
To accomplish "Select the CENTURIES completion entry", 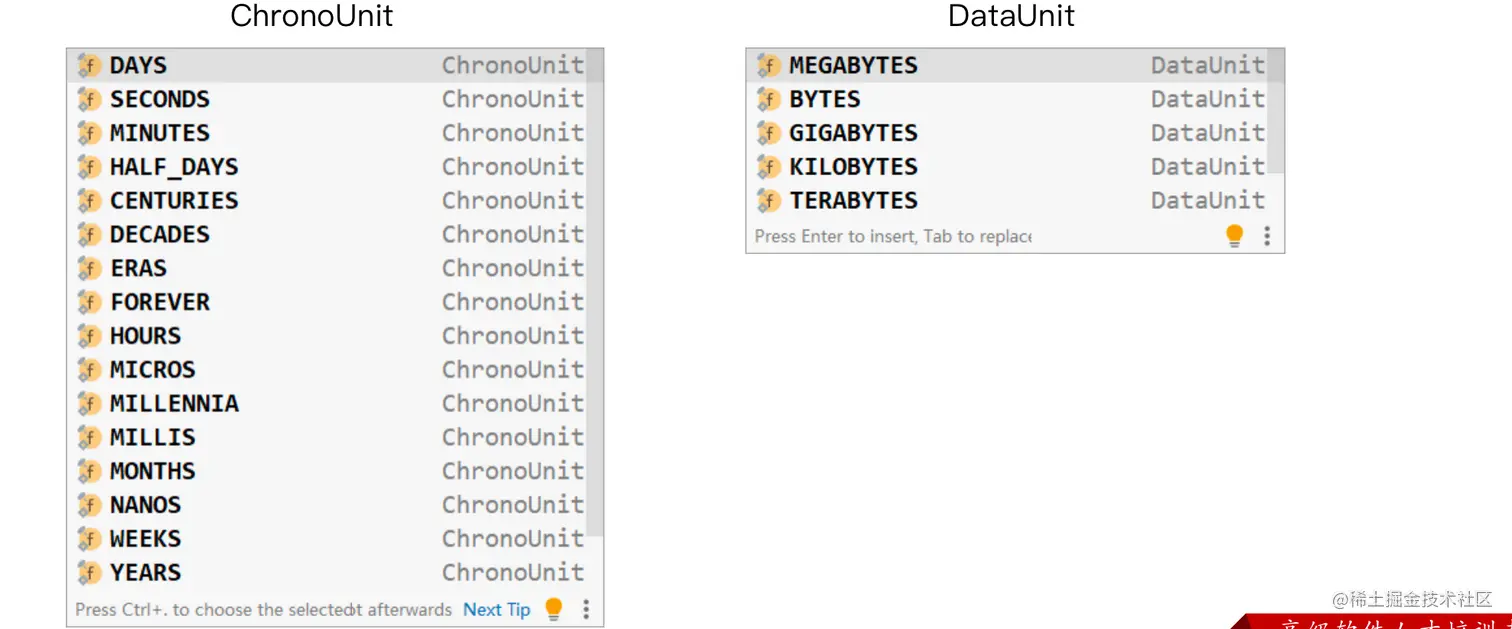I will coord(327,201).
